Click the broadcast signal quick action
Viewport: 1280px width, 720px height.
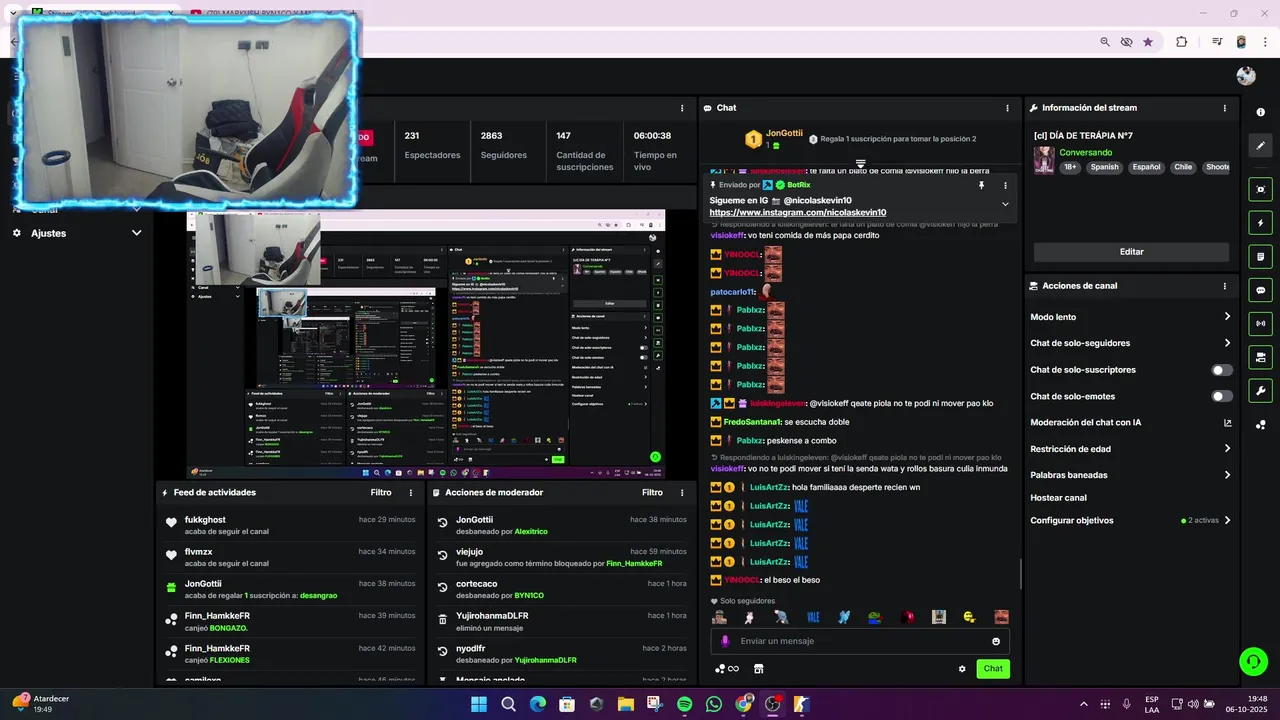1260,323
